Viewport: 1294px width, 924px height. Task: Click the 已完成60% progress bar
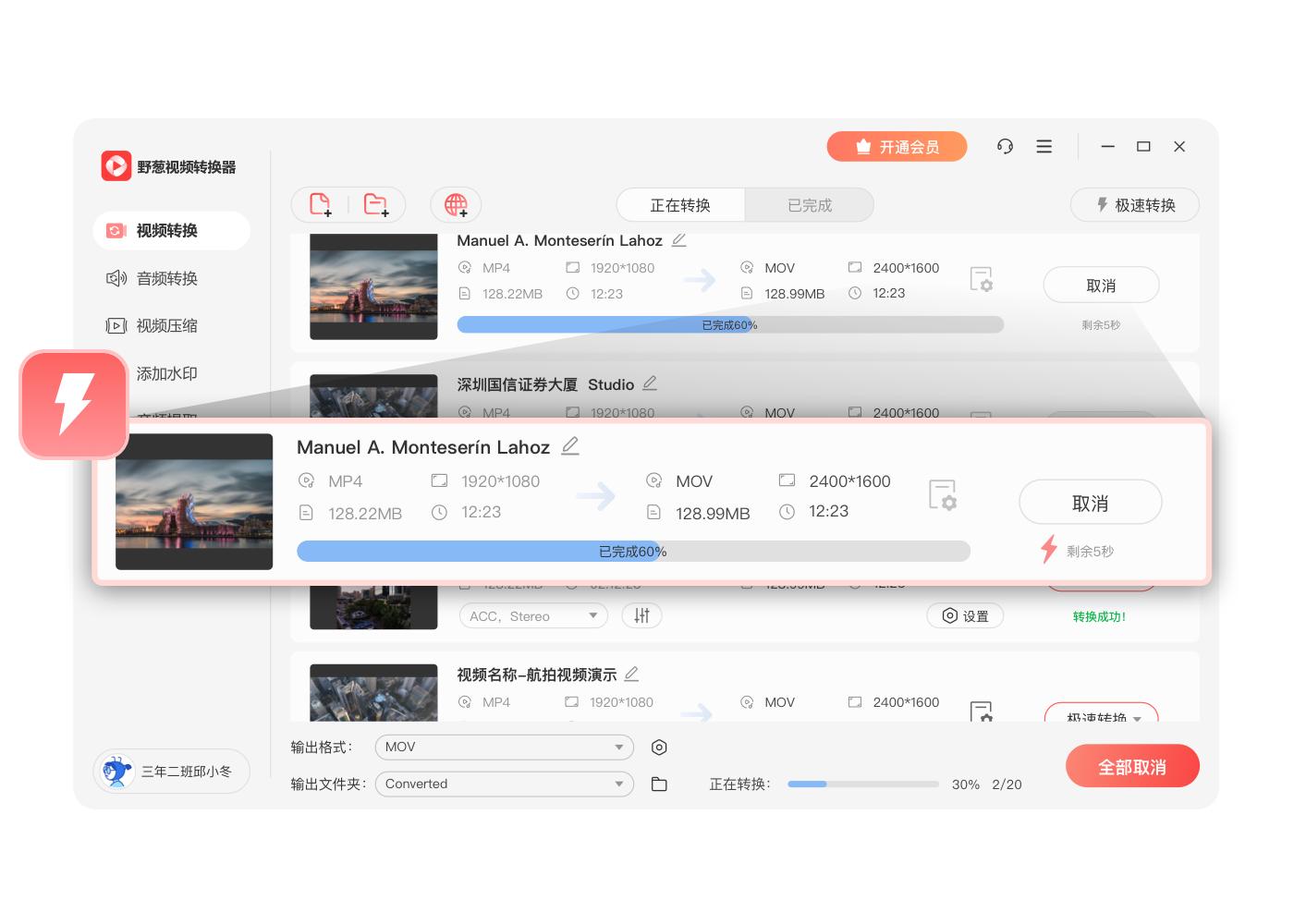coord(631,551)
